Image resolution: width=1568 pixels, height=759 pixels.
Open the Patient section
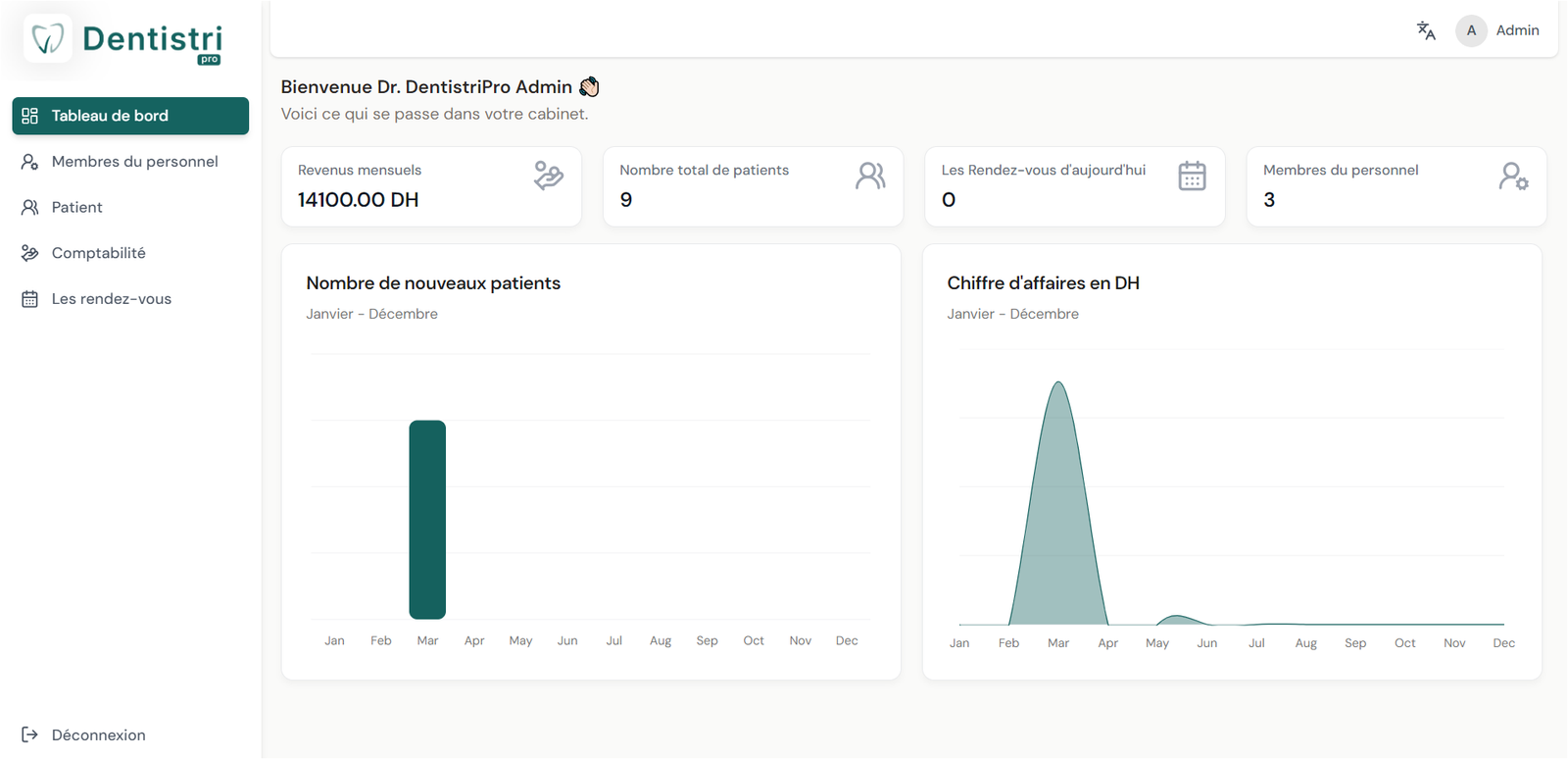[76, 207]
